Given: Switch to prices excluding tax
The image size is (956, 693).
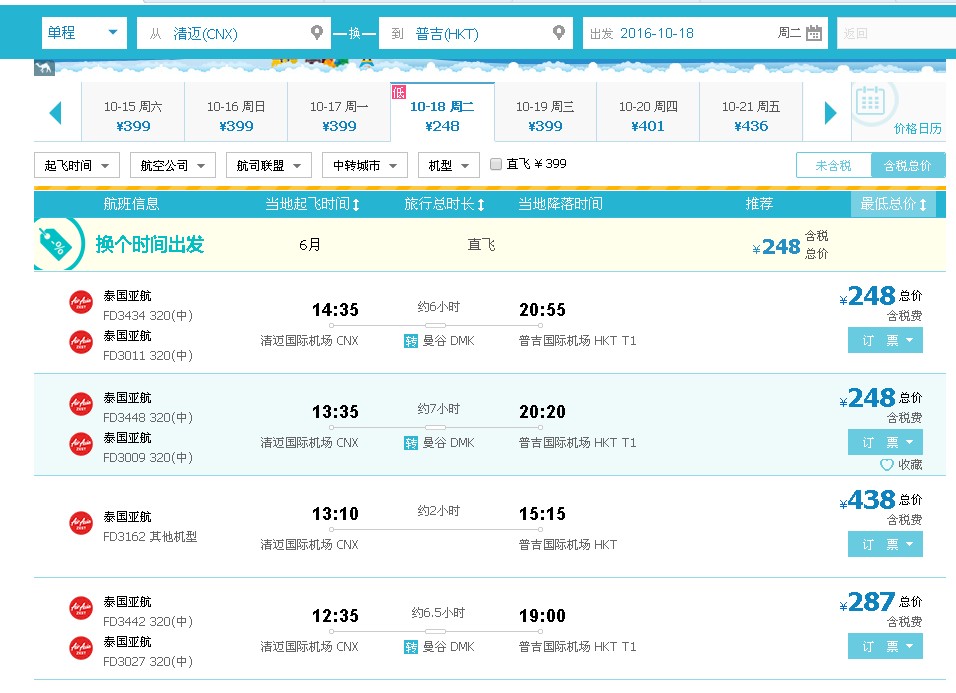Looking at the screenshot, I should 833,165.
